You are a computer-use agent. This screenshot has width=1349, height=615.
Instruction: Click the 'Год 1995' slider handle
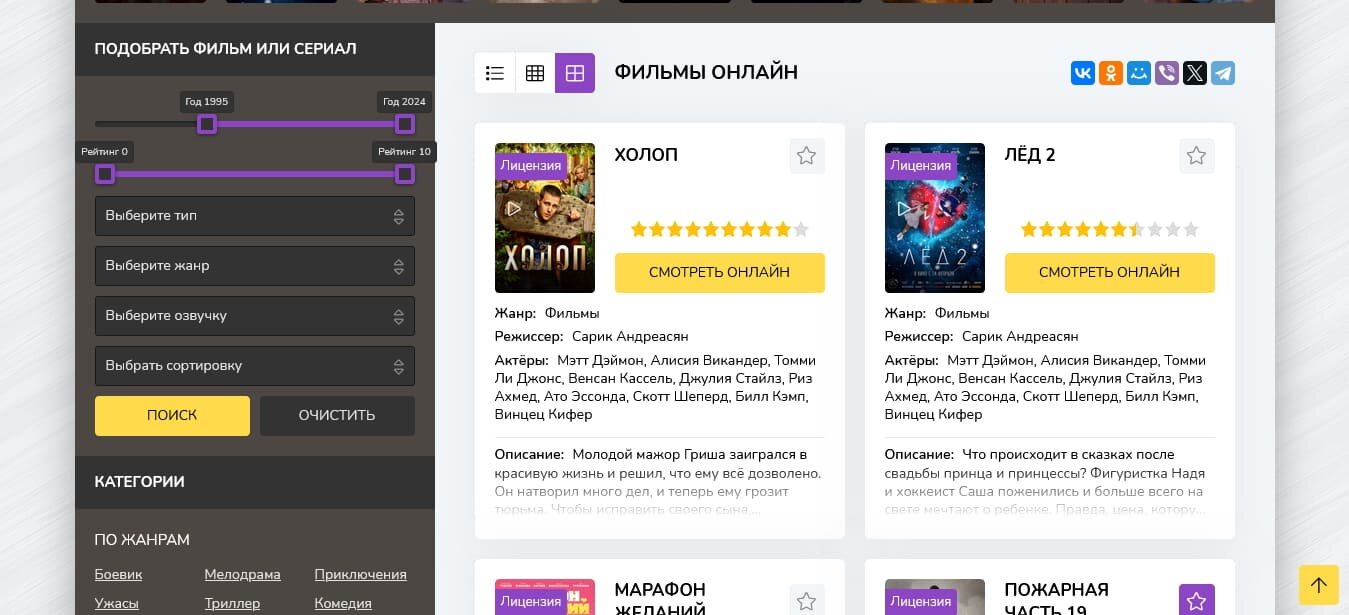[207, 124]
